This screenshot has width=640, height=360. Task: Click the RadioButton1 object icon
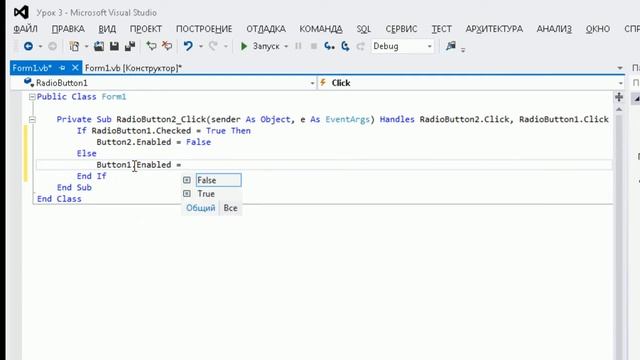29,82
